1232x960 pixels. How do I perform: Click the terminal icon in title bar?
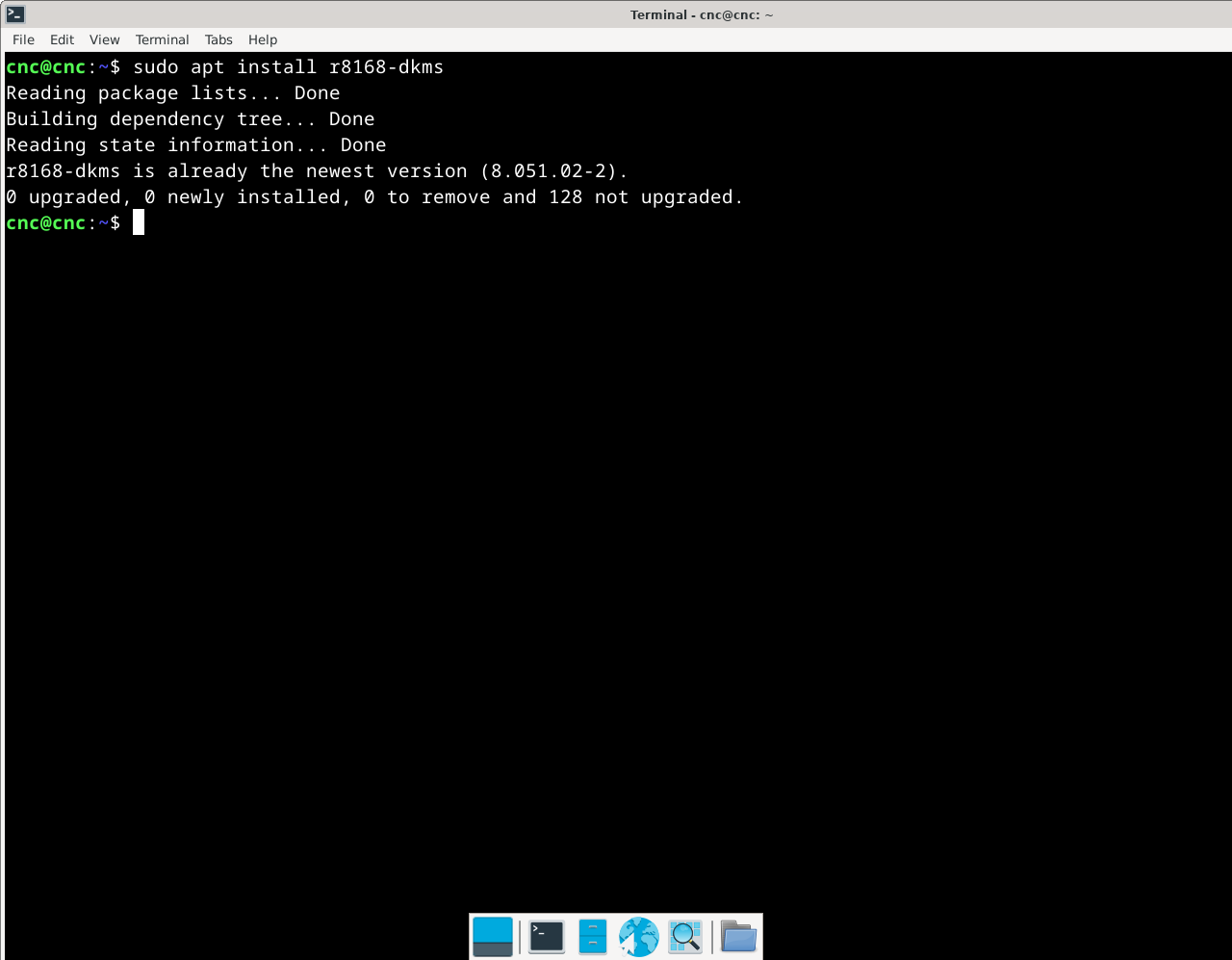point(15,14)
